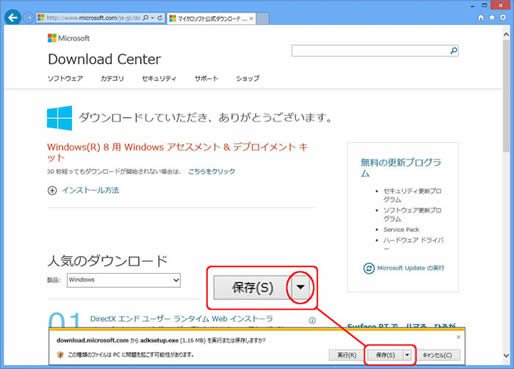
Task: Click the browser back arrow button
Action: pyautogui.click(x=13, y=17)
